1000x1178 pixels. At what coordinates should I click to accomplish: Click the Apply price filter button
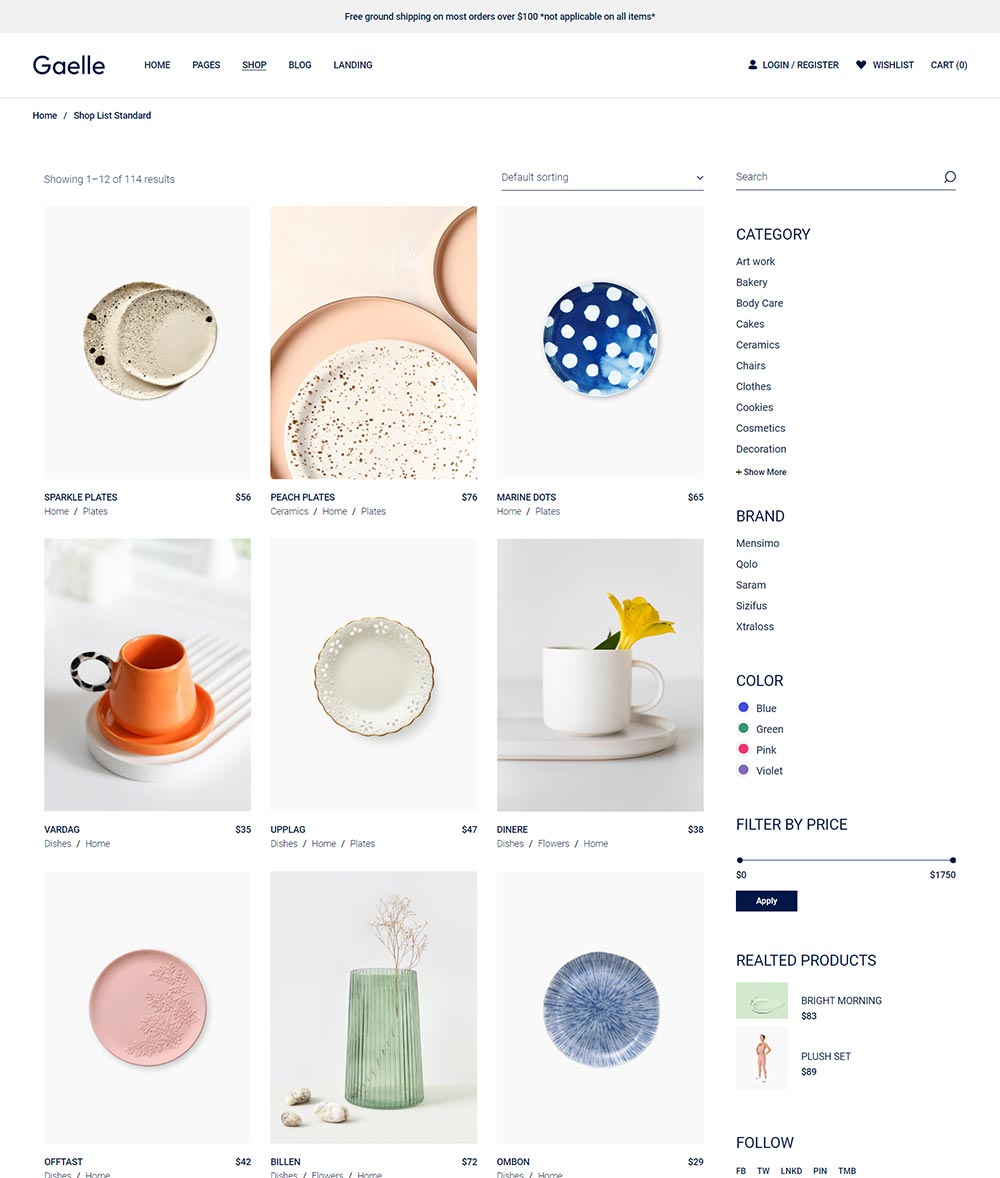(766, 901)
